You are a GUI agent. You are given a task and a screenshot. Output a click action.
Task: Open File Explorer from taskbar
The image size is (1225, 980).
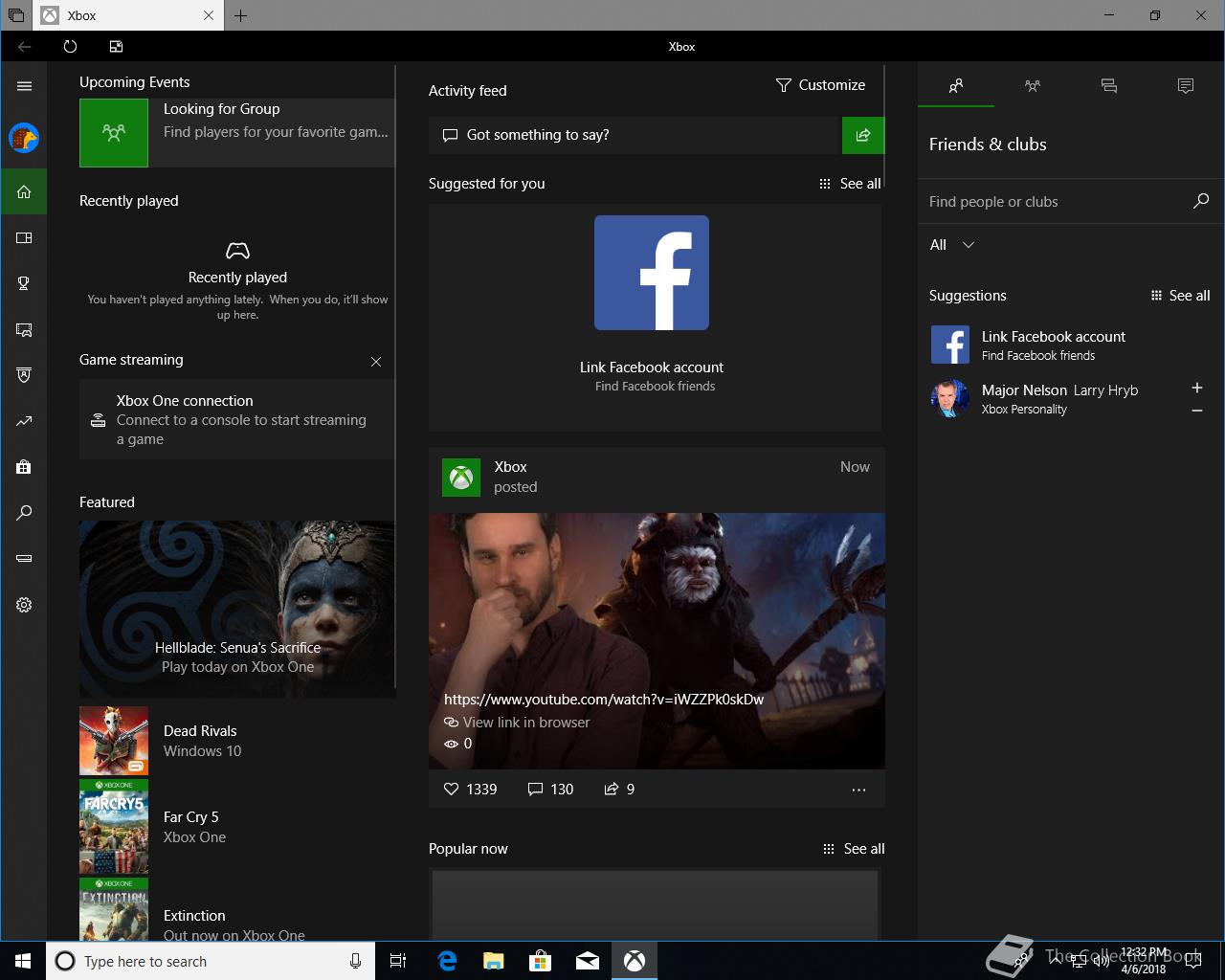494,961
